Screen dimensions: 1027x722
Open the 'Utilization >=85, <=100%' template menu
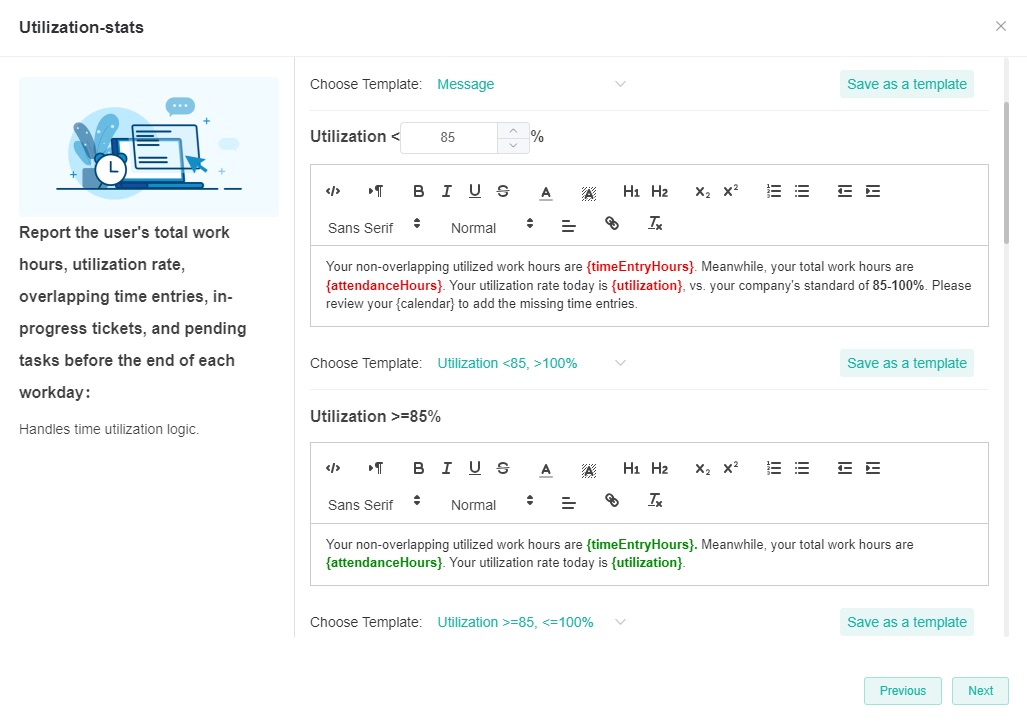530,622
